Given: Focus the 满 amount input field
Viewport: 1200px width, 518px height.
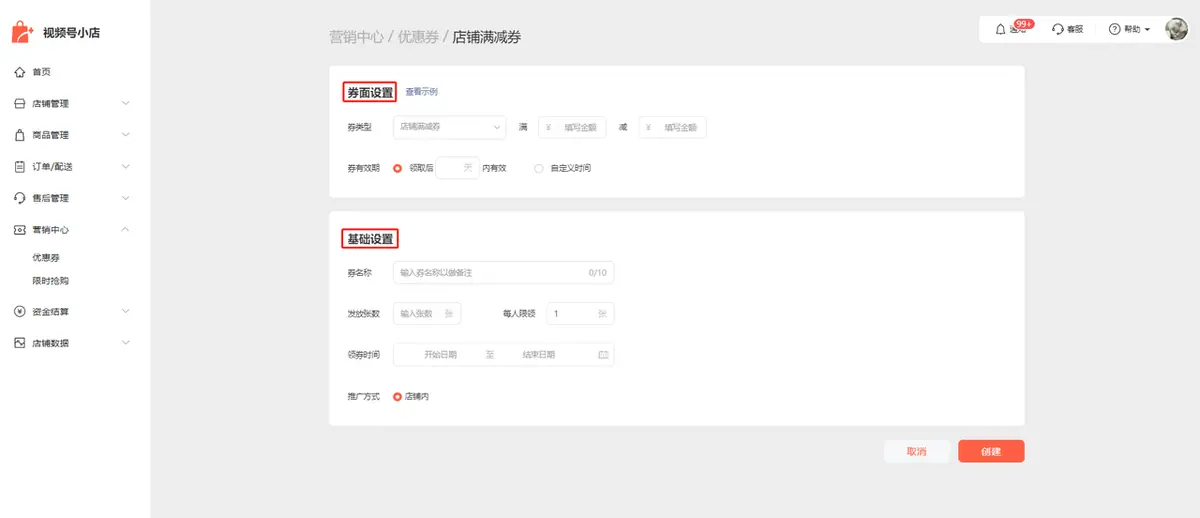Looking at the screenshot, I should pyautogui.click(x=572, y=127).
